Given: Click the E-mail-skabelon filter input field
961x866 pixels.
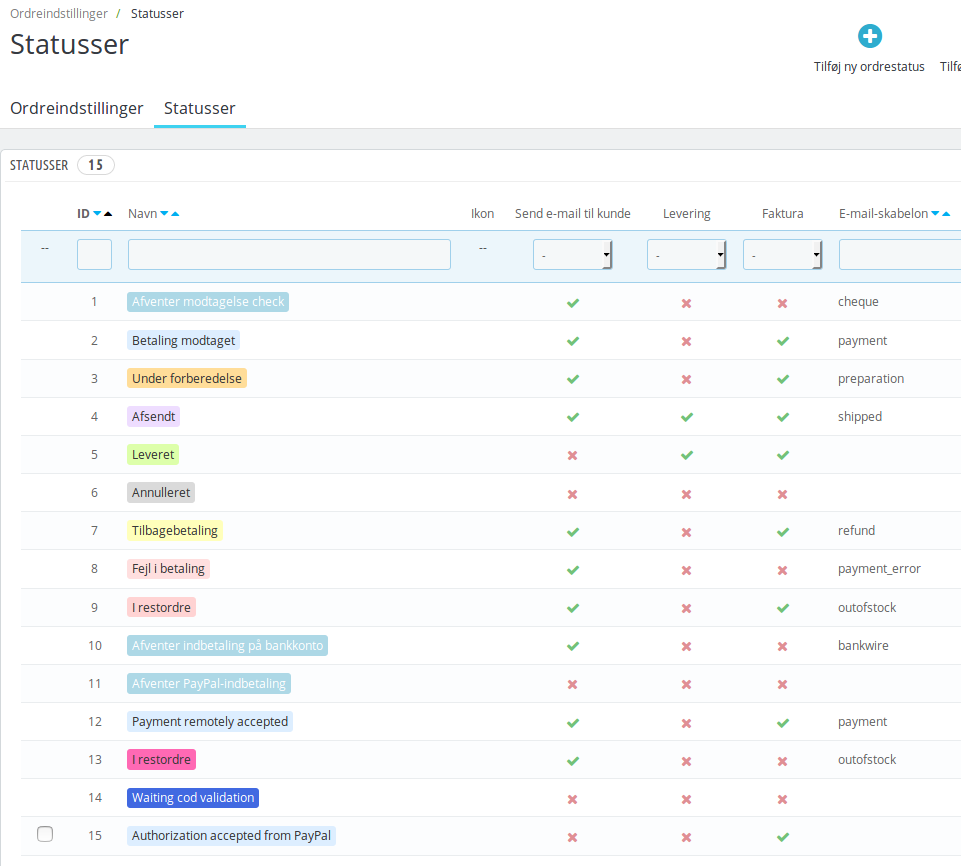Looking at the screenshot, I should [900, 254].
